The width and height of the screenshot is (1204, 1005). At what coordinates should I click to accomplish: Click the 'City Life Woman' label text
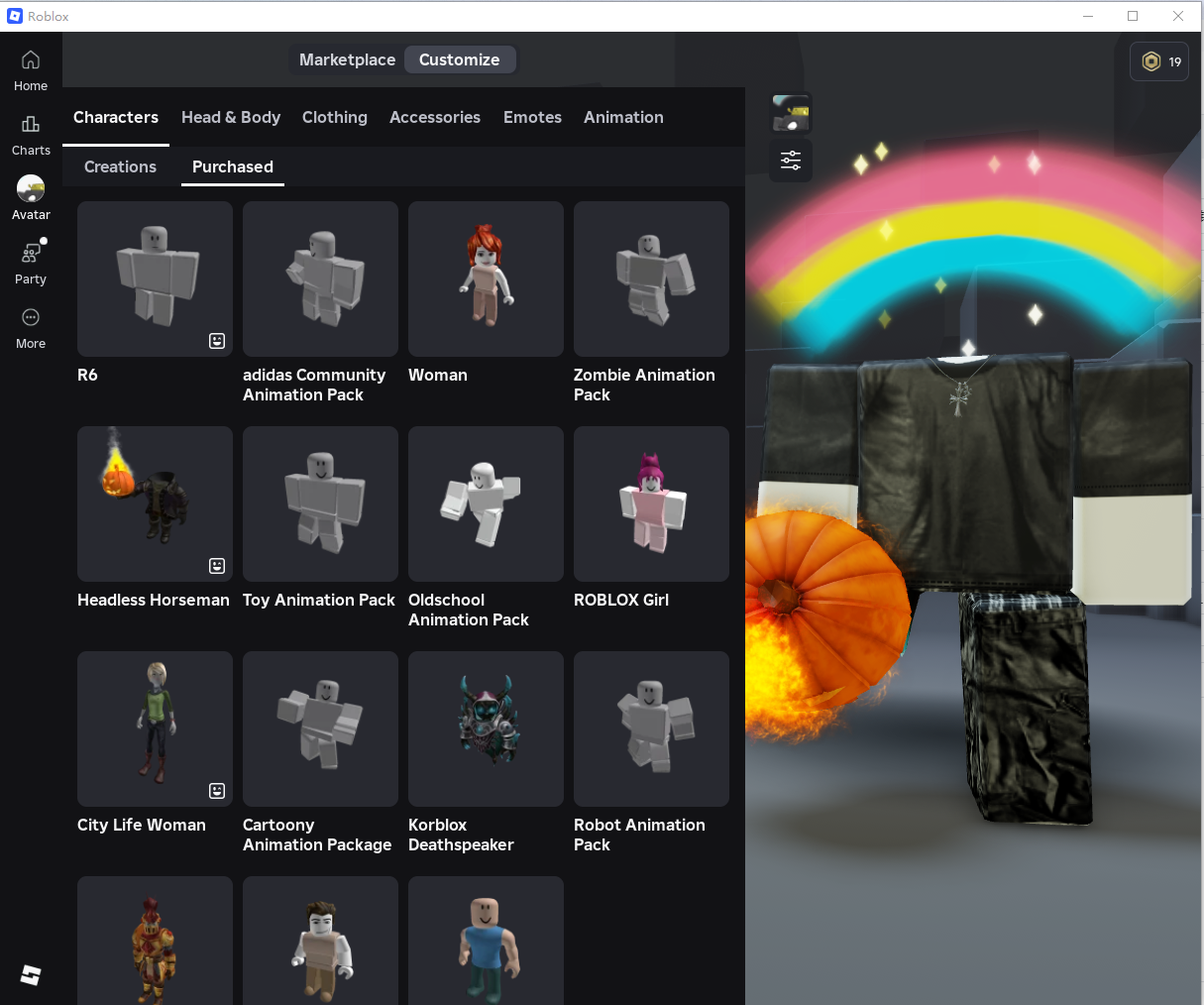coord(142,825)
